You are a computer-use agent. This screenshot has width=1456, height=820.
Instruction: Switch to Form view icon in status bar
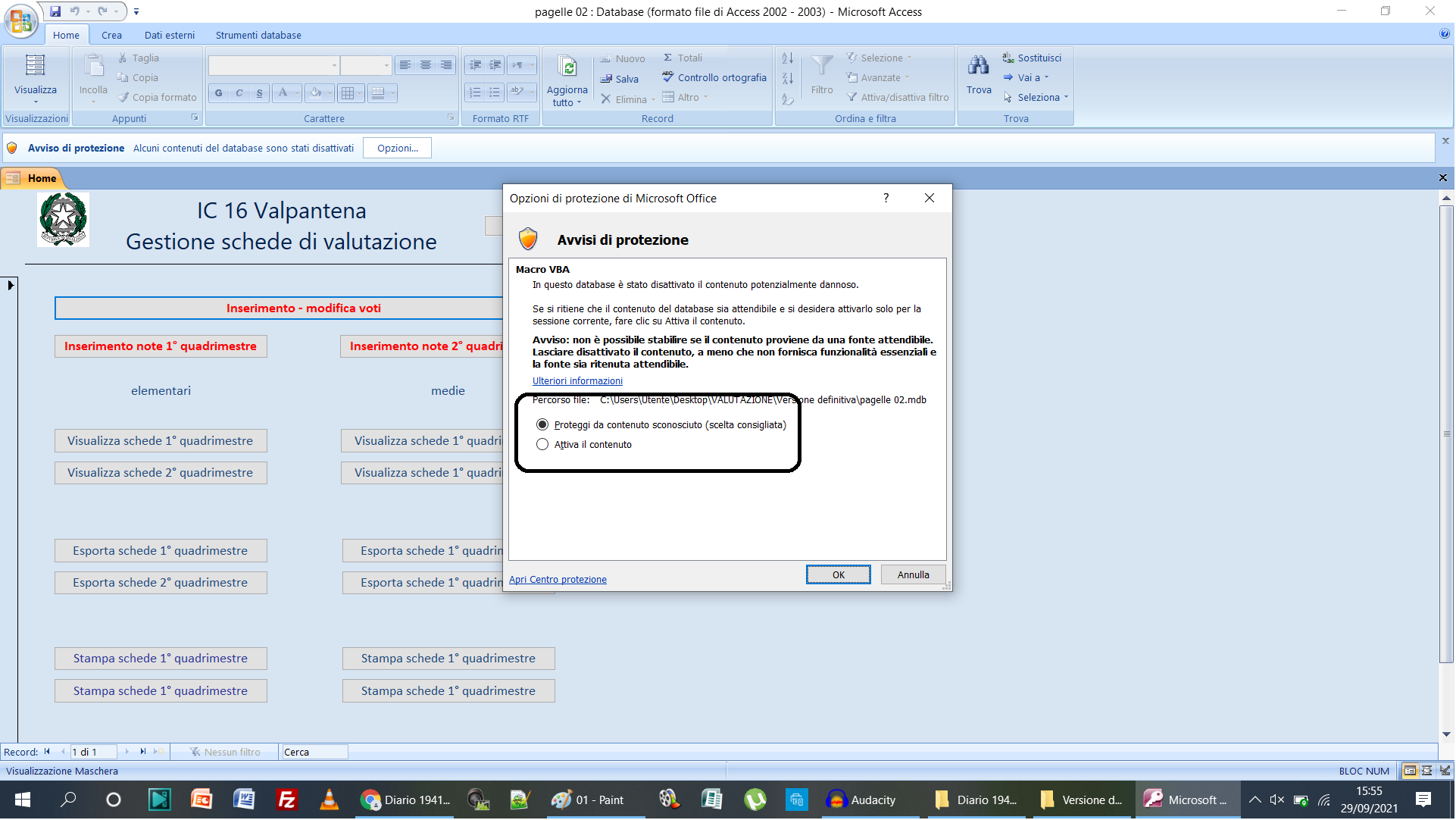(1410, 771)
